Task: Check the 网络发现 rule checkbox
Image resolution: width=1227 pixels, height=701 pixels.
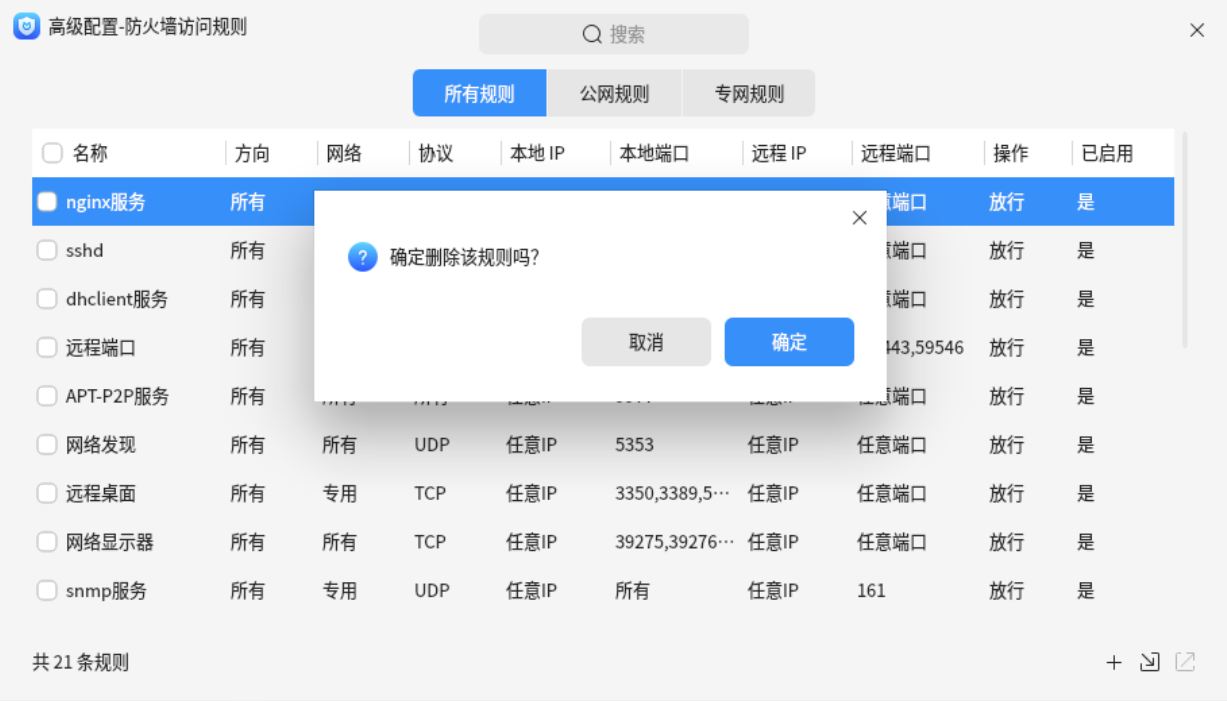Action: (x=47, y=445)
